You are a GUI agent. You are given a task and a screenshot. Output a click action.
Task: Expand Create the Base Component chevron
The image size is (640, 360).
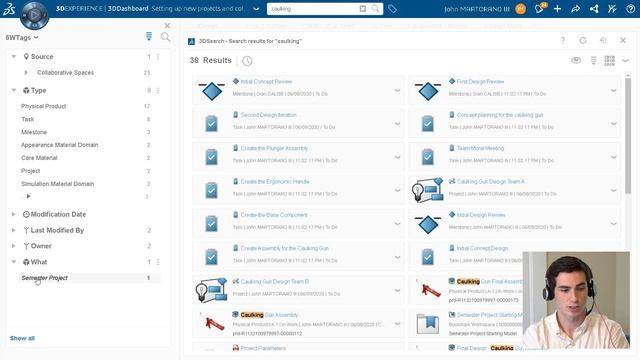(397, 224)
